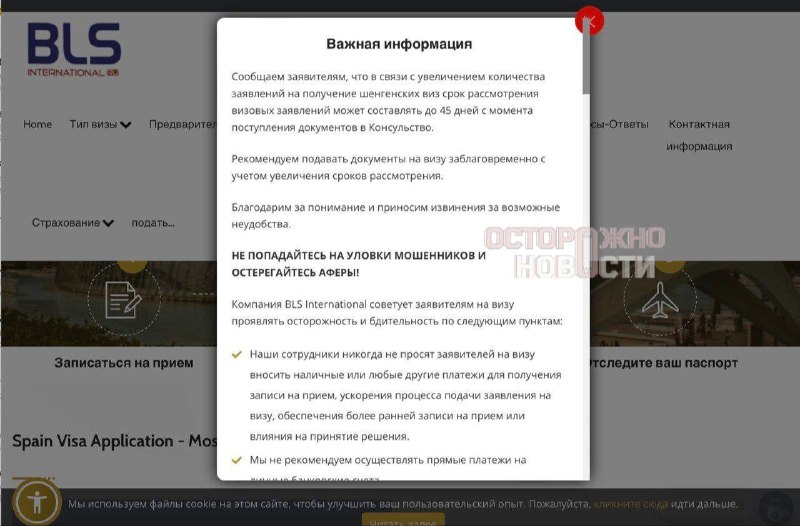Viewport: 800px width, 526px height.
Task: Click the Читать далее cookie button
Action: click(x=403, y=521)
